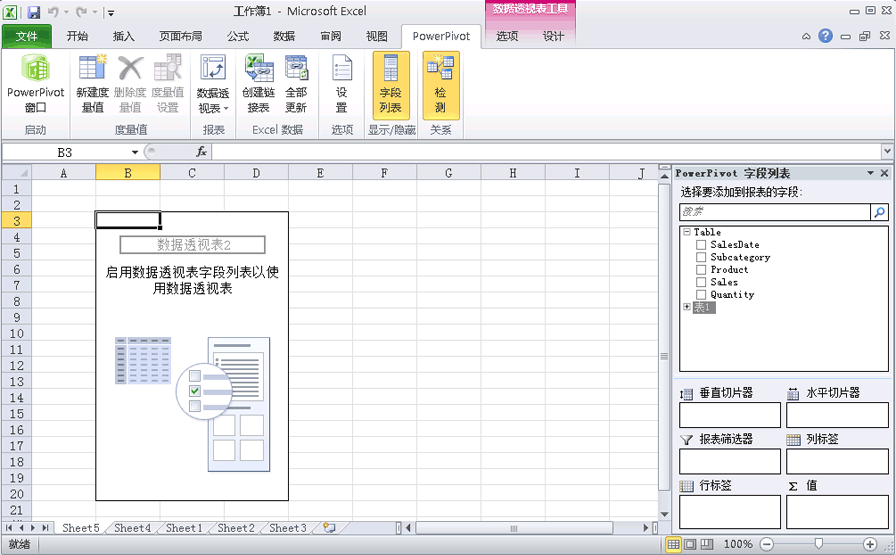This screenshot has width=896, height=555.
Task: Switch to the 页面布局 tab
Action: (x=181, y=36)
